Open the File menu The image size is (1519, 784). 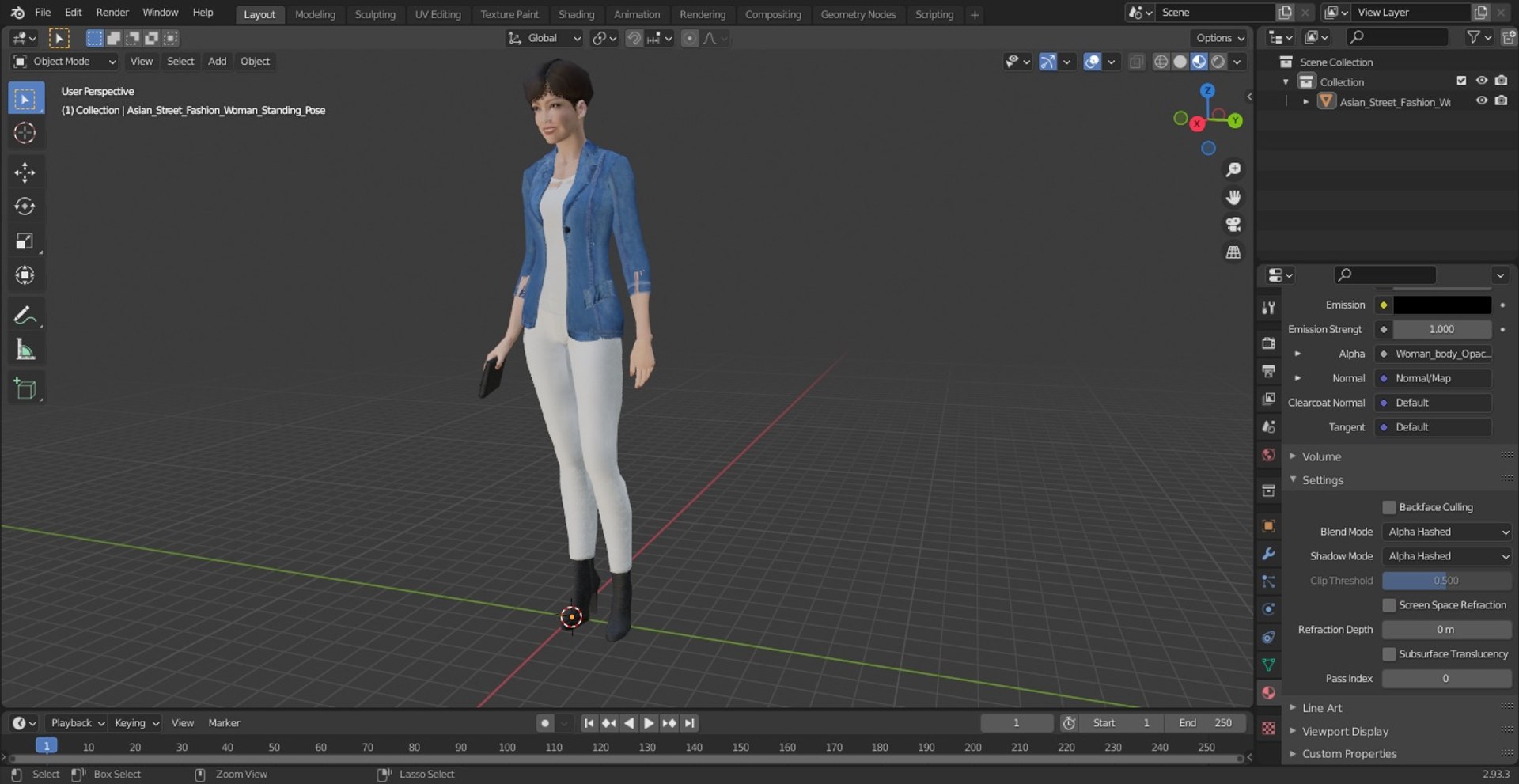coord(43,13)
